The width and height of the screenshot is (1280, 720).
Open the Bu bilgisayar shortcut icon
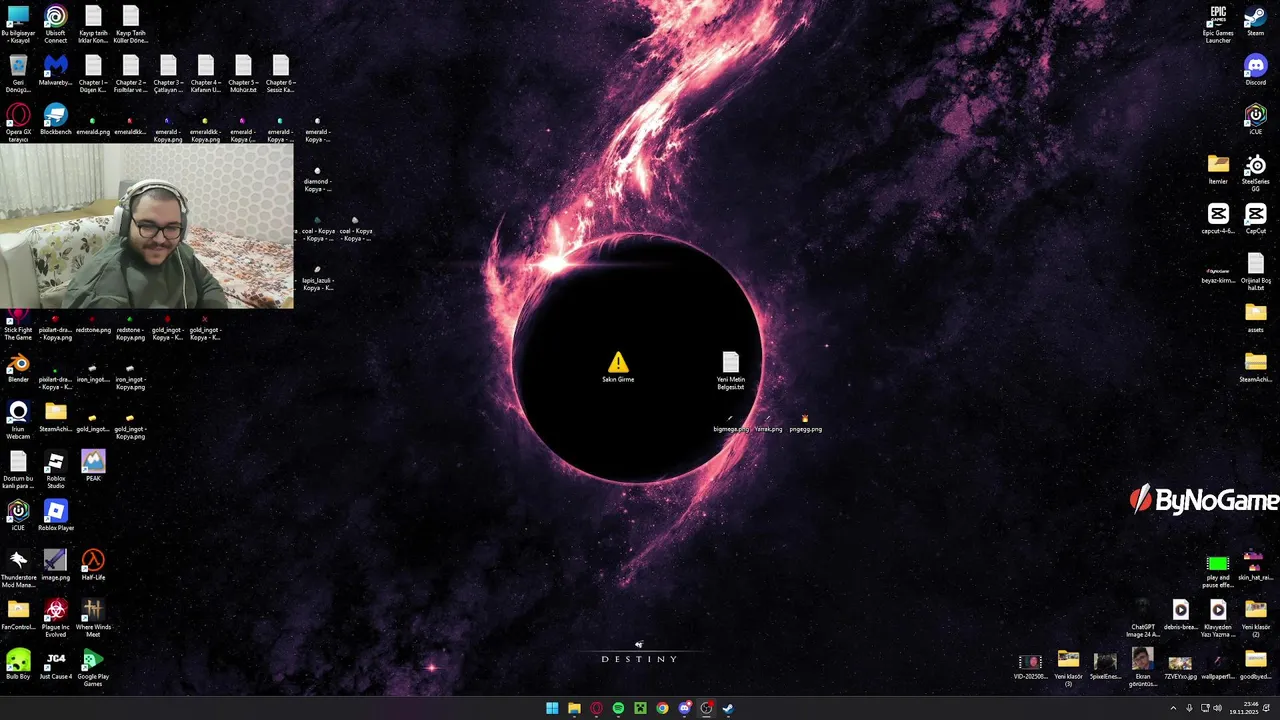coord(18,24)
